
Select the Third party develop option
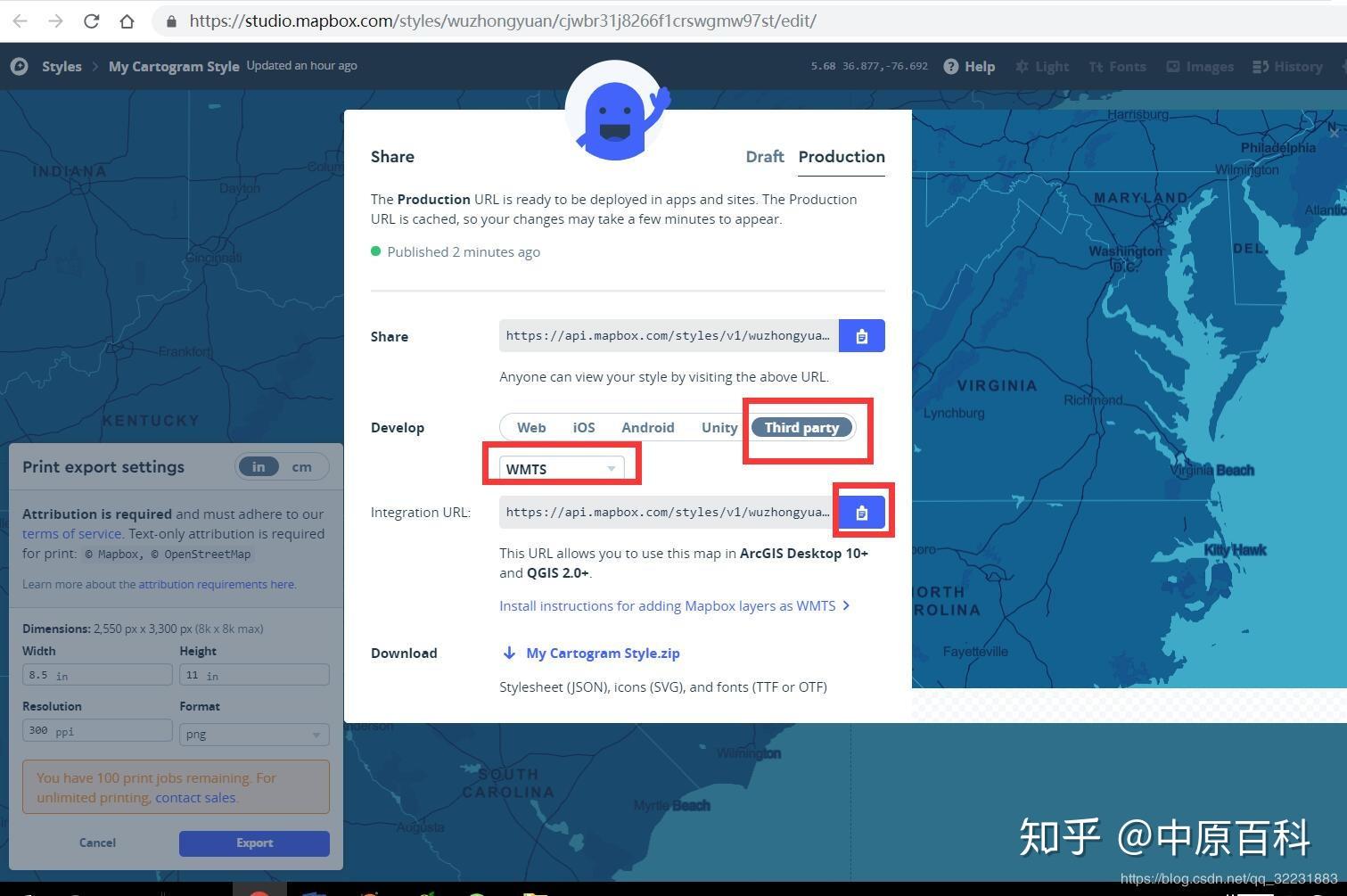tap(801, 427)
